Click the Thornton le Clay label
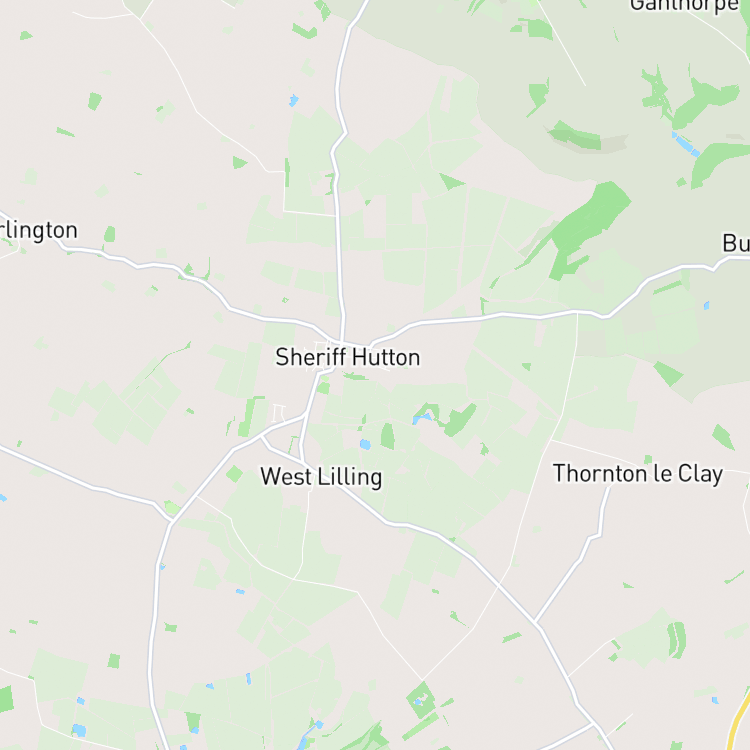The height and width of the screenshot is (750, 750). (x=638, y=474)
